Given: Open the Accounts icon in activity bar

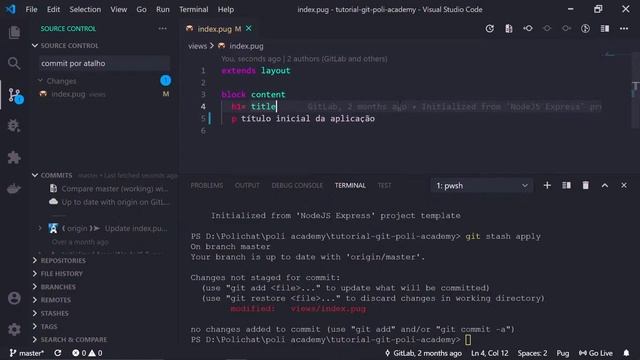Looking at the screenshot, I should click(14, 298).
